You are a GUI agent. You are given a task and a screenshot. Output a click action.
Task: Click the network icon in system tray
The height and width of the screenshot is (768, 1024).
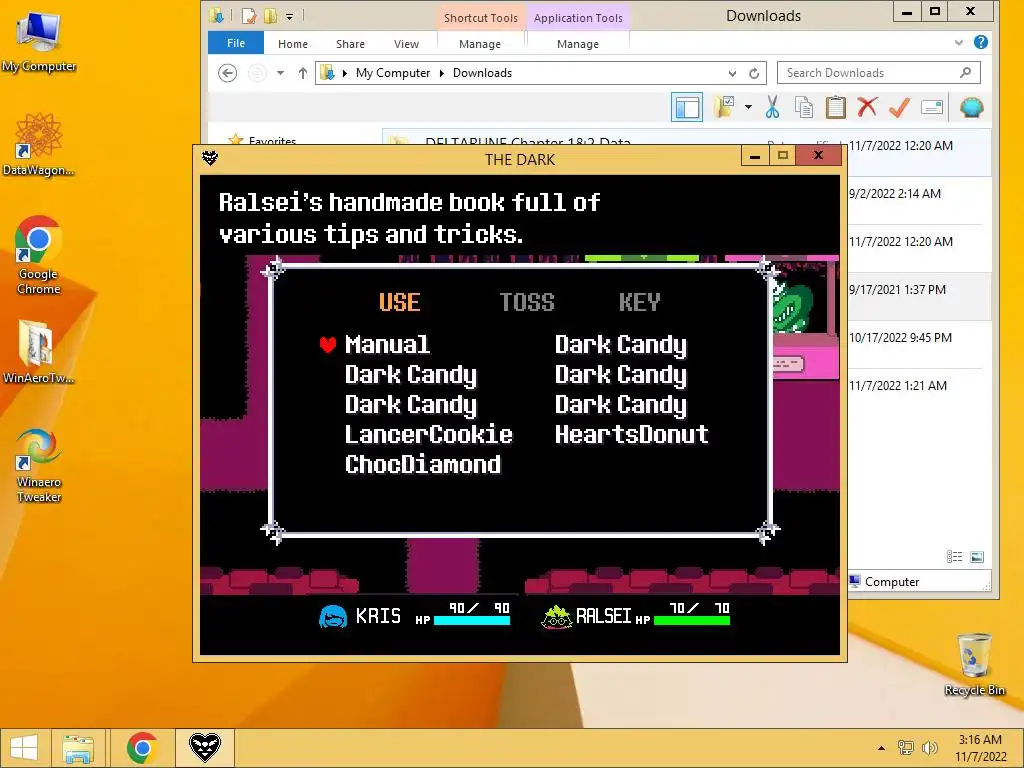pyautogui.click(x=906, y=748)
